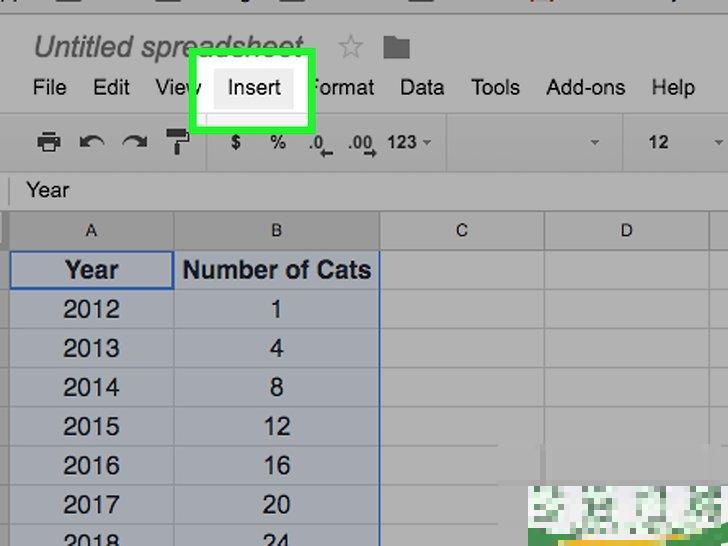Click the Print icon in toolbar

pyautogui.click(x=48, y=142)
